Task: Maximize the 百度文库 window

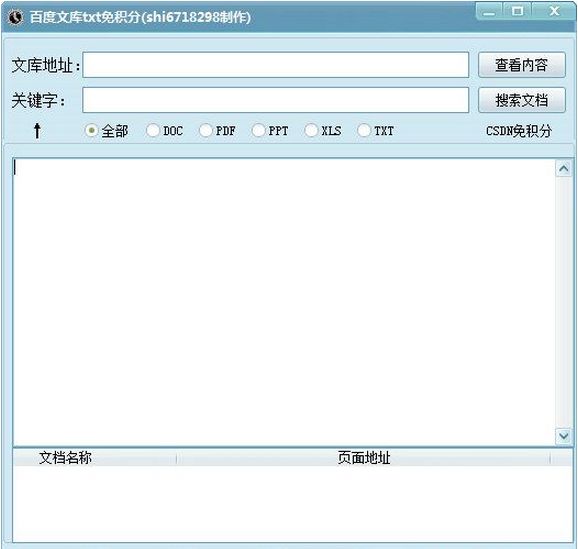Action: click(x=517, y=11)
